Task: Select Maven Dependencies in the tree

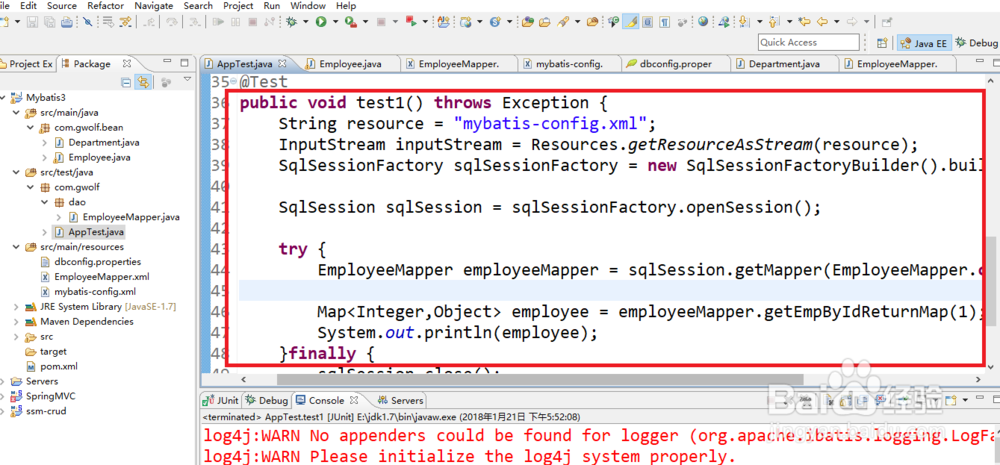Action: pos(87,321)
